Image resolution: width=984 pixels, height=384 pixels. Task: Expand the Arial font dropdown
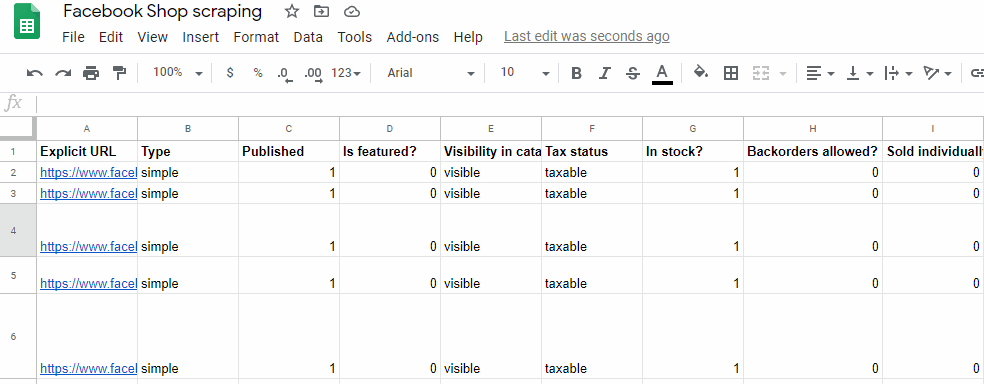click(x=431, y=73)
